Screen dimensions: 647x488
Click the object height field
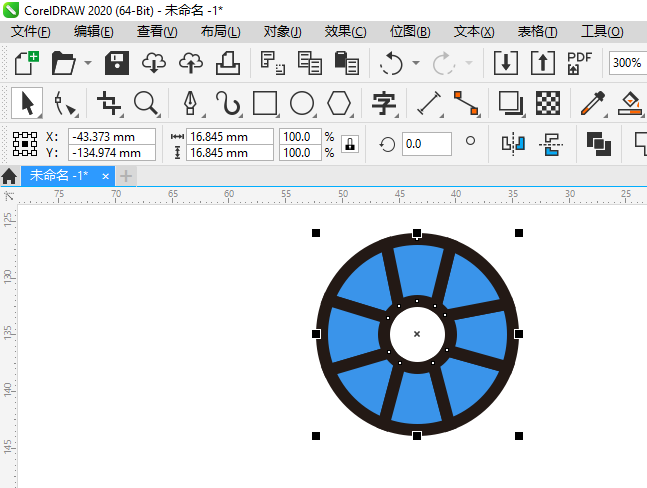230,153
